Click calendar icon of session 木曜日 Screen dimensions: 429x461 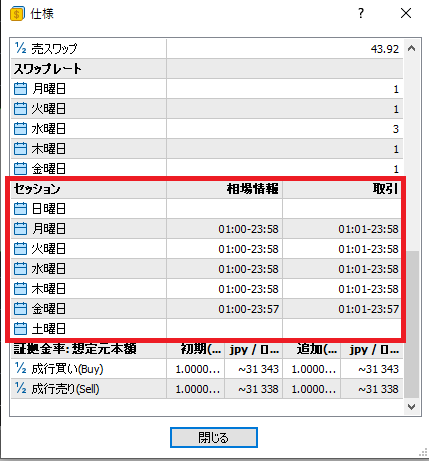(20, 289)
